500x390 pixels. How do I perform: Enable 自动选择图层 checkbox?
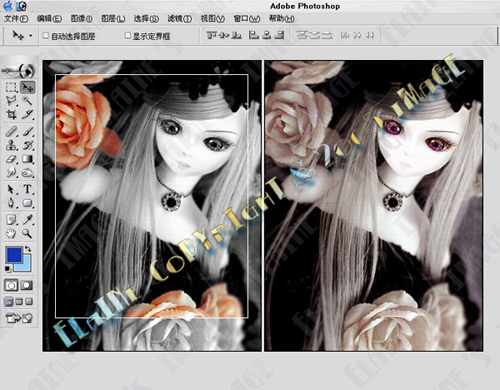46,35
